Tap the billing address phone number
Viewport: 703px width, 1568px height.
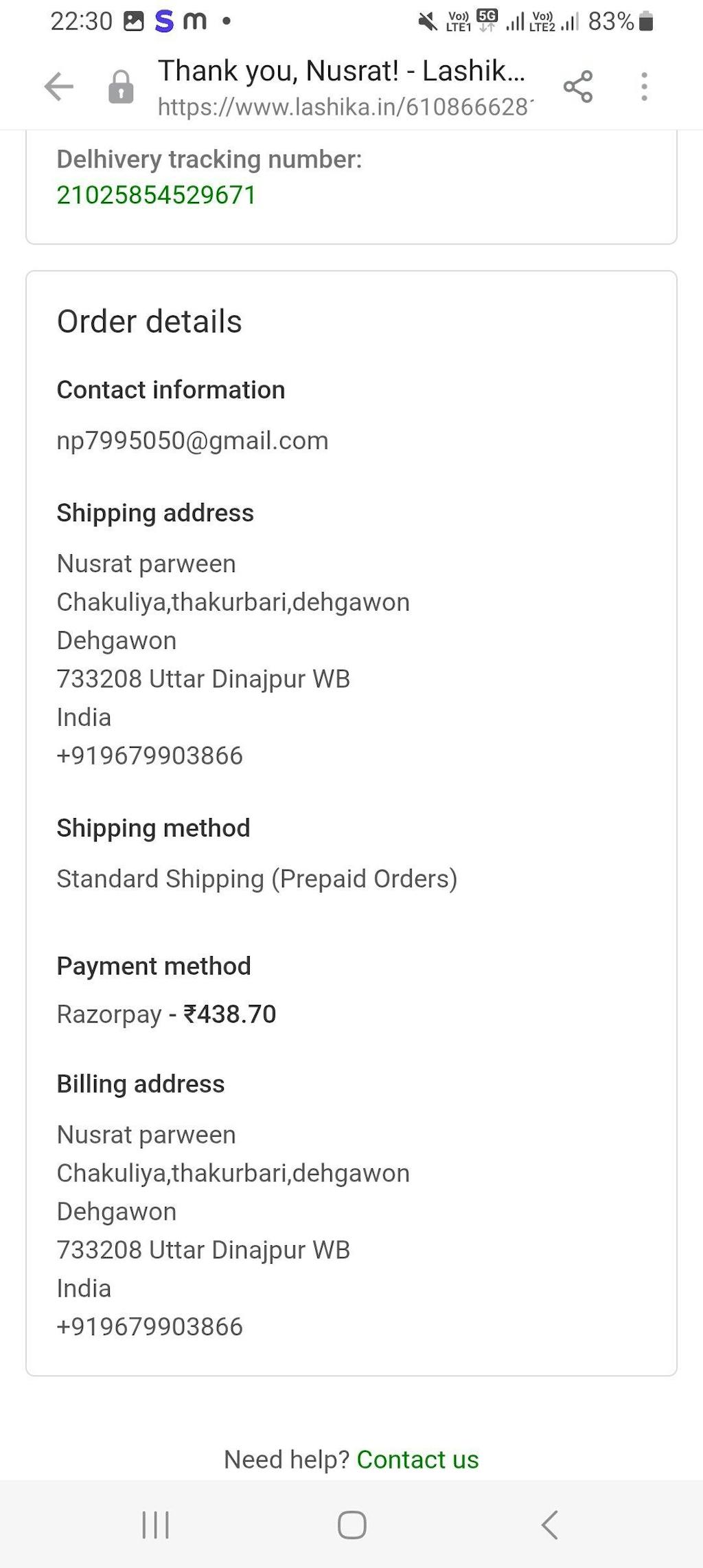150,1326
